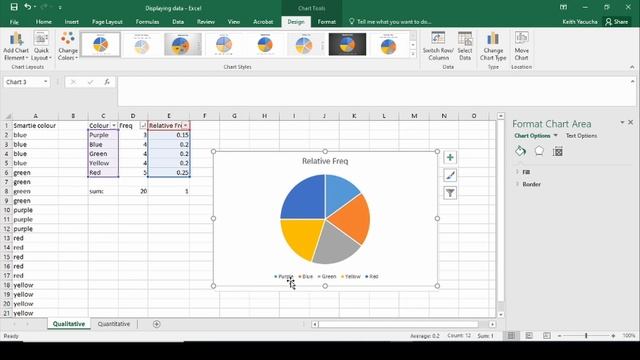
Task: Click the zoom out minus button
Action: pyautogui.click(x=560, y=336)
